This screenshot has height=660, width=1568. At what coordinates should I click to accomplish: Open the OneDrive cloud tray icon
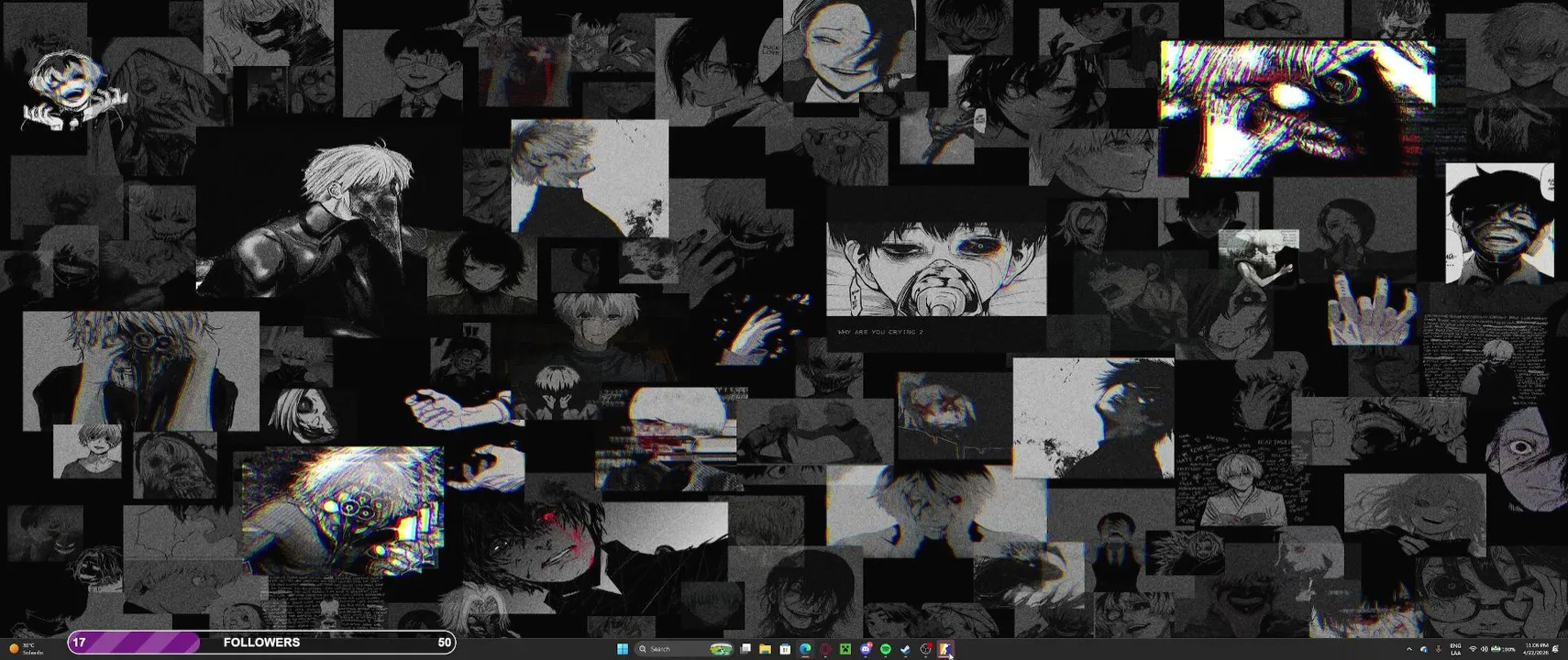coord(1424,649)
